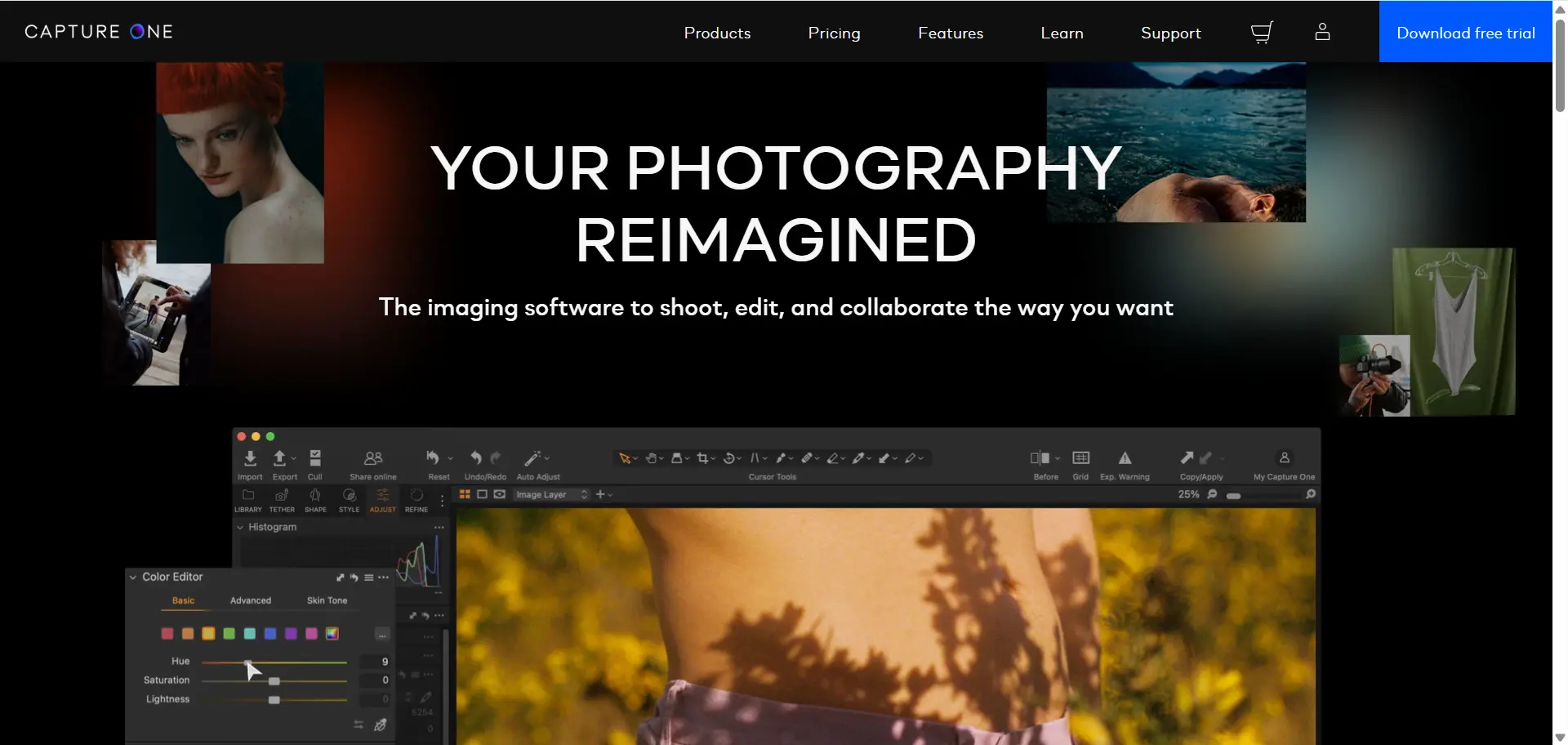The height and width of the screenshot is (745, 1568).
Task: Switch to multi-thumbnail grid view
Action: pos(465,494)
